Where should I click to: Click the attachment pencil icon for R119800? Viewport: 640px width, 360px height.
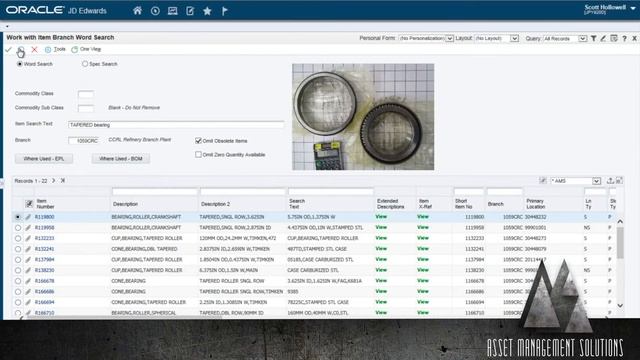pyautogui.click(x=28, y=217)
